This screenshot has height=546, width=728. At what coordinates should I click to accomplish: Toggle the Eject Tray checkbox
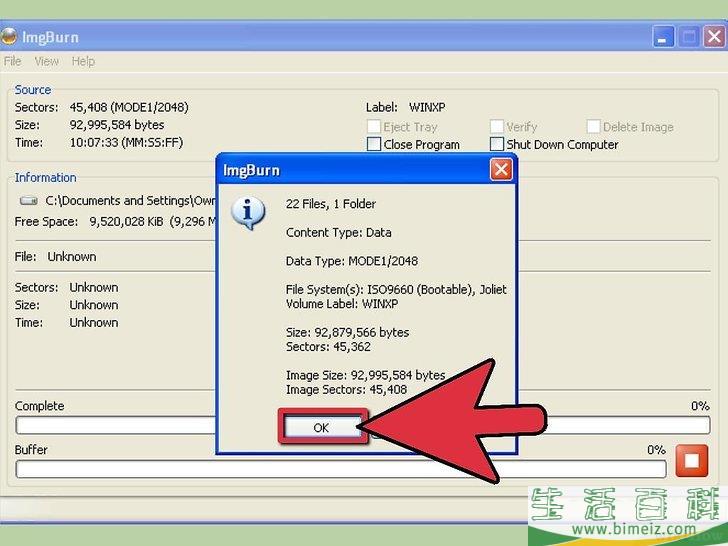(374, 126)
